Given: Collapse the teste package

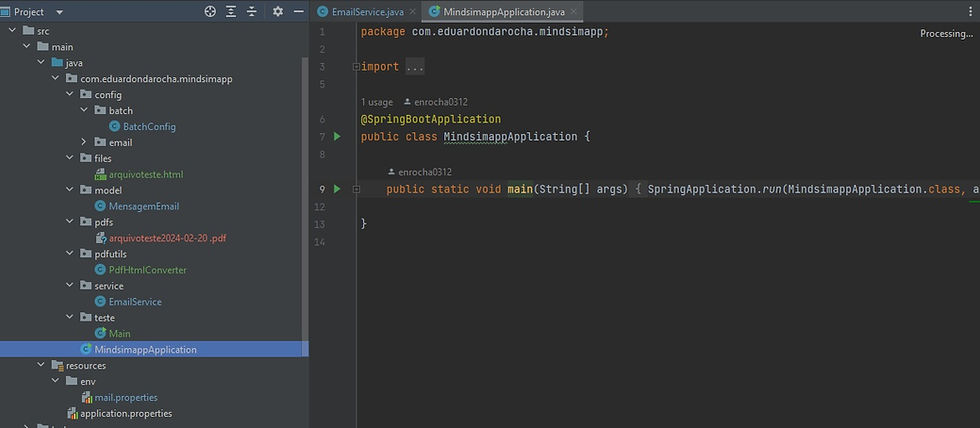Looking at the screenshot, I should click(x=70, y=317).
